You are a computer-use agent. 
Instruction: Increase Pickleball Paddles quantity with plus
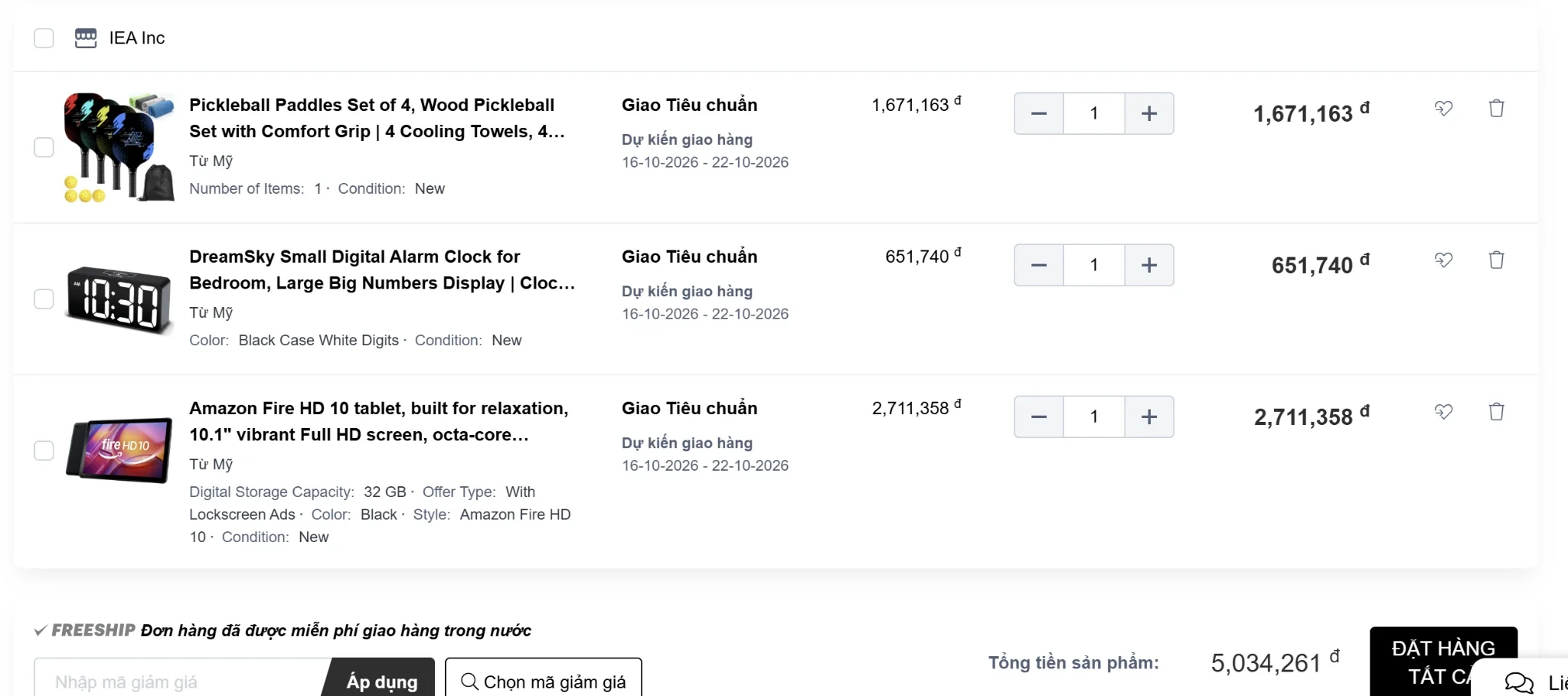click(1149, 113)
